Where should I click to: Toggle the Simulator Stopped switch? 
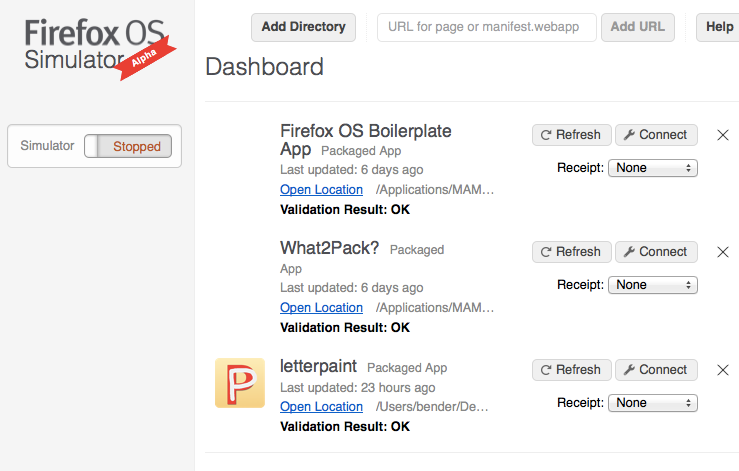(128, 146)
